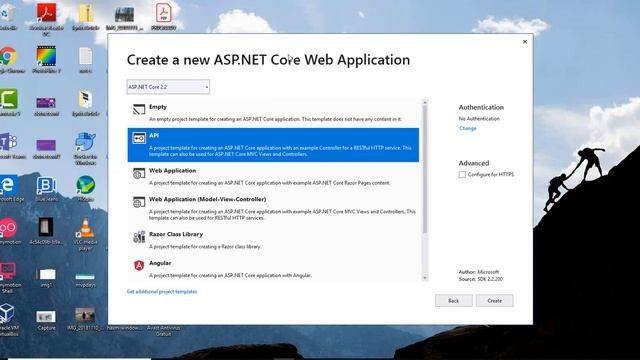Select the Empty project template icon
The width and height of the screenshot is (640, 360).
coord(139,109)
